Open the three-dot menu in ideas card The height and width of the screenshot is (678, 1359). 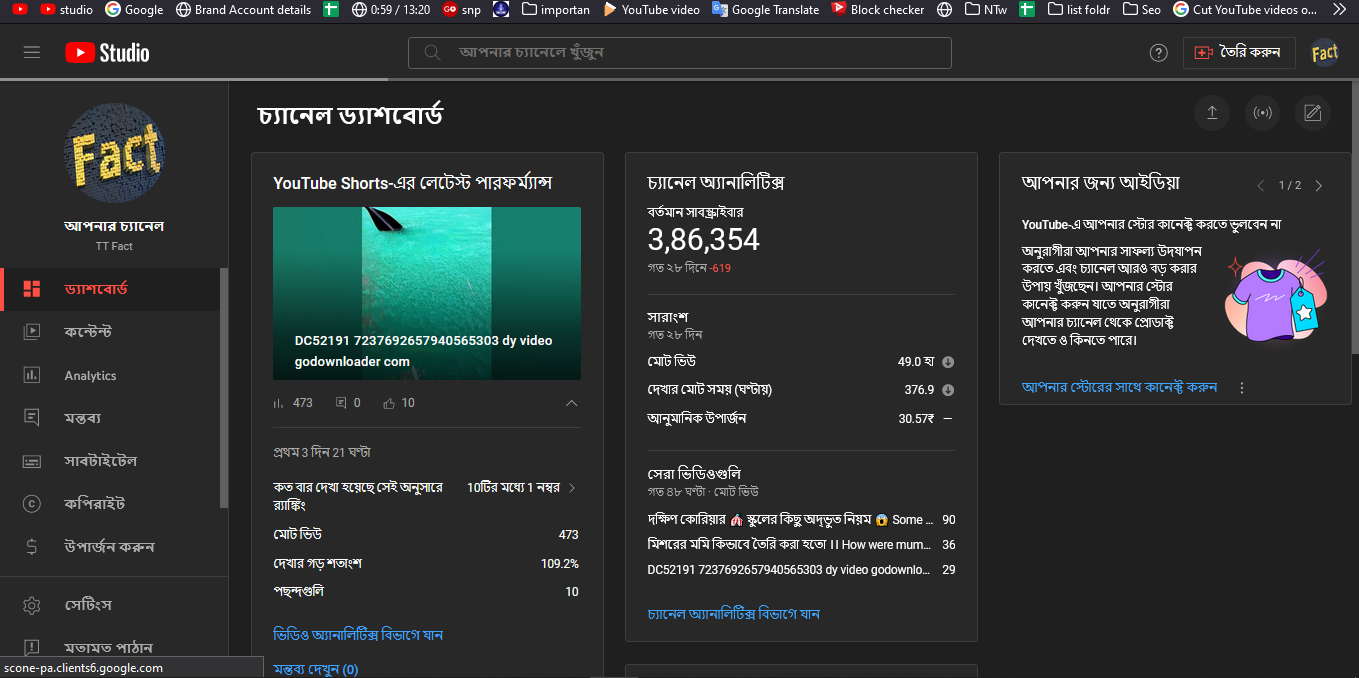tap(1242, 388)
